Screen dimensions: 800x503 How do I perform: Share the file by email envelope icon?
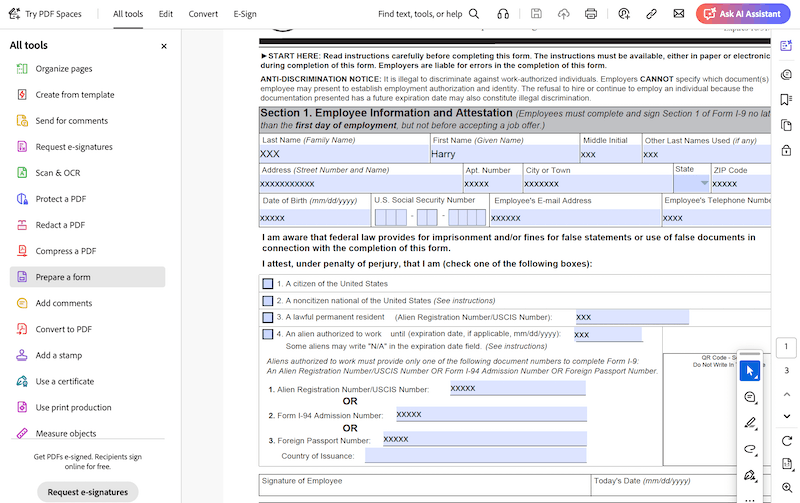coord(679,14)
